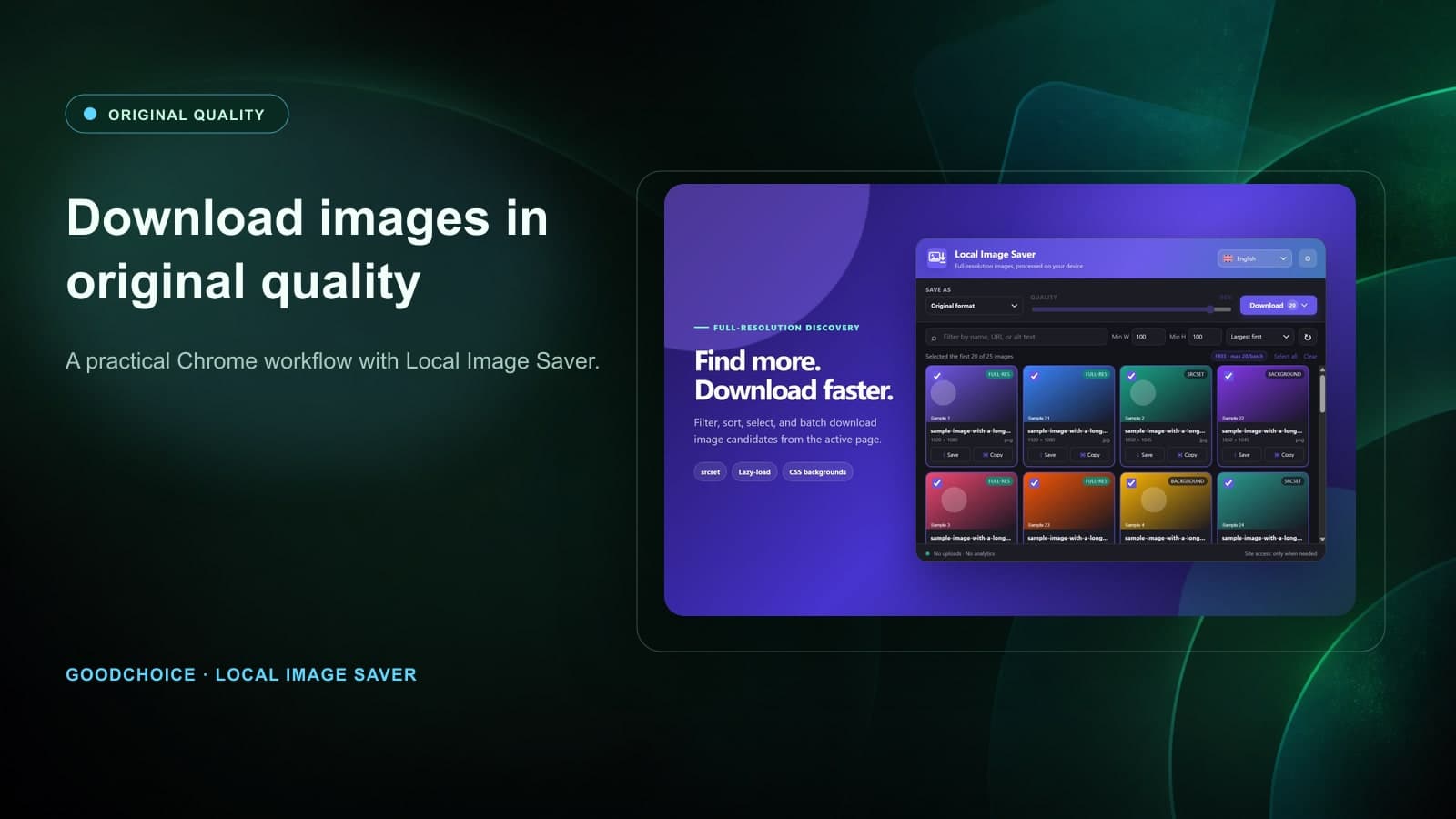Click Copy on the Sample 1 card

pos(993,455)
